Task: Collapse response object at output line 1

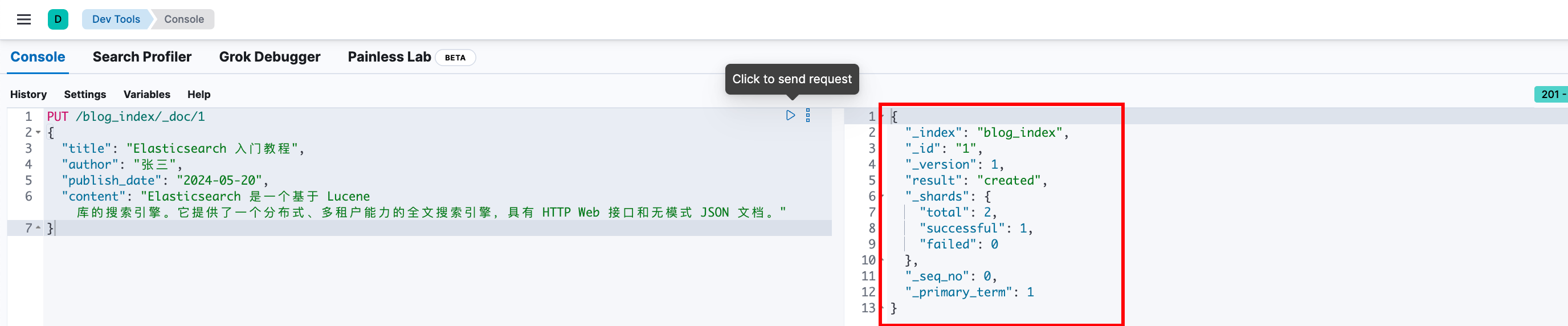Action: pos(882,116)
